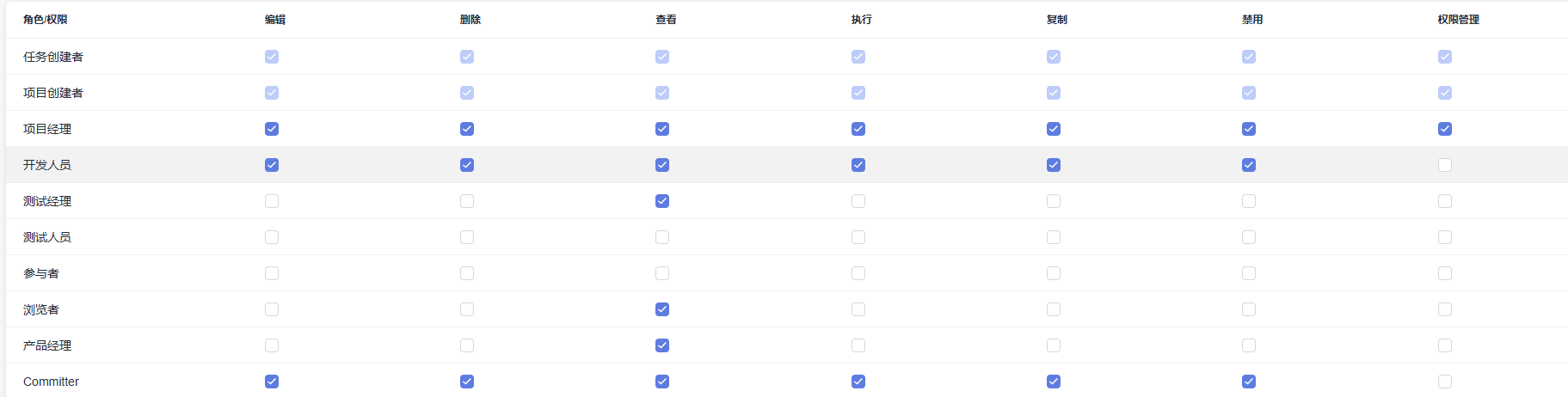
Task: Uncheck 执行 permission for 开发人员
Action: (x=858, y=165)
